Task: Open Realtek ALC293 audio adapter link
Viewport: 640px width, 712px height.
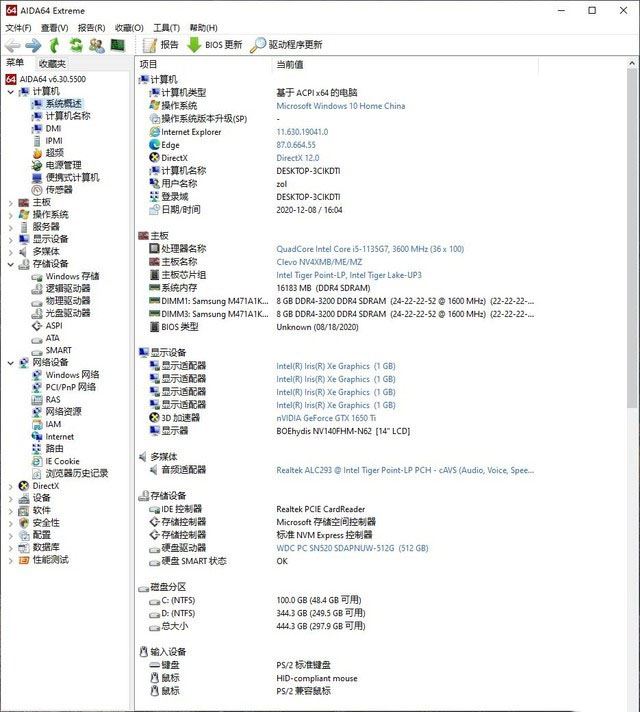Action: (x=405, y=470)
